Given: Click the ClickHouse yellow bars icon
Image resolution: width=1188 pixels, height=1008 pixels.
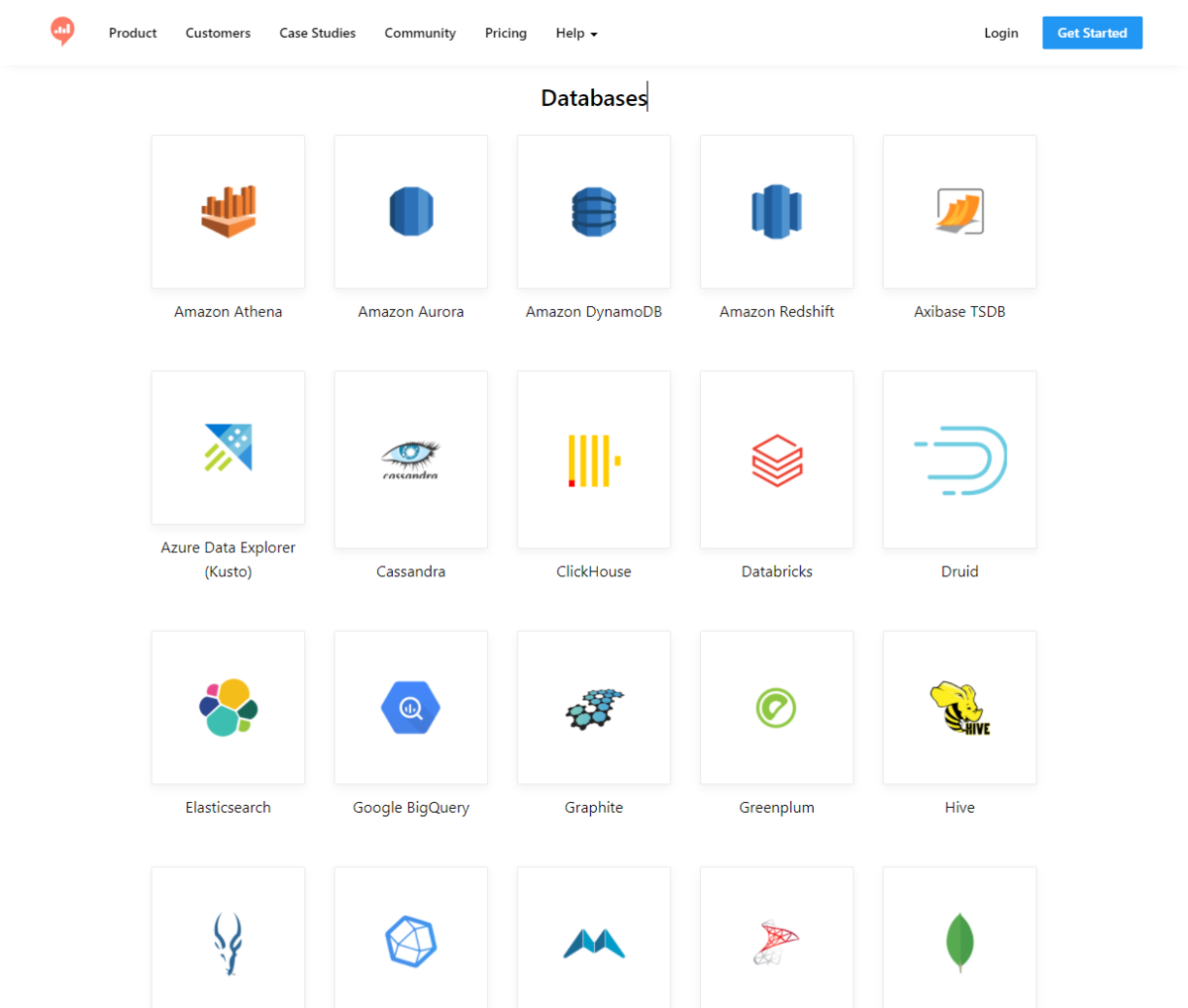Looking at the screenshot, I should [594, 459].
